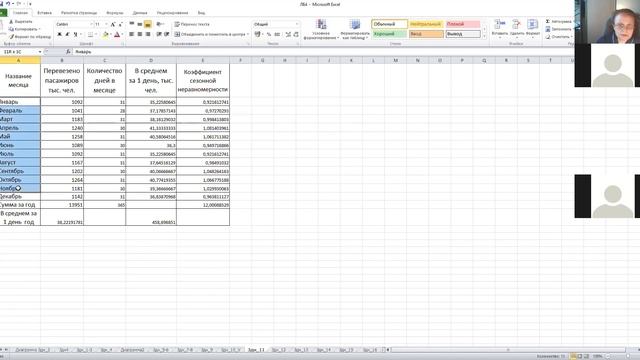
Task: Click the Increase Decimal icon
Action: coord(288,34)
